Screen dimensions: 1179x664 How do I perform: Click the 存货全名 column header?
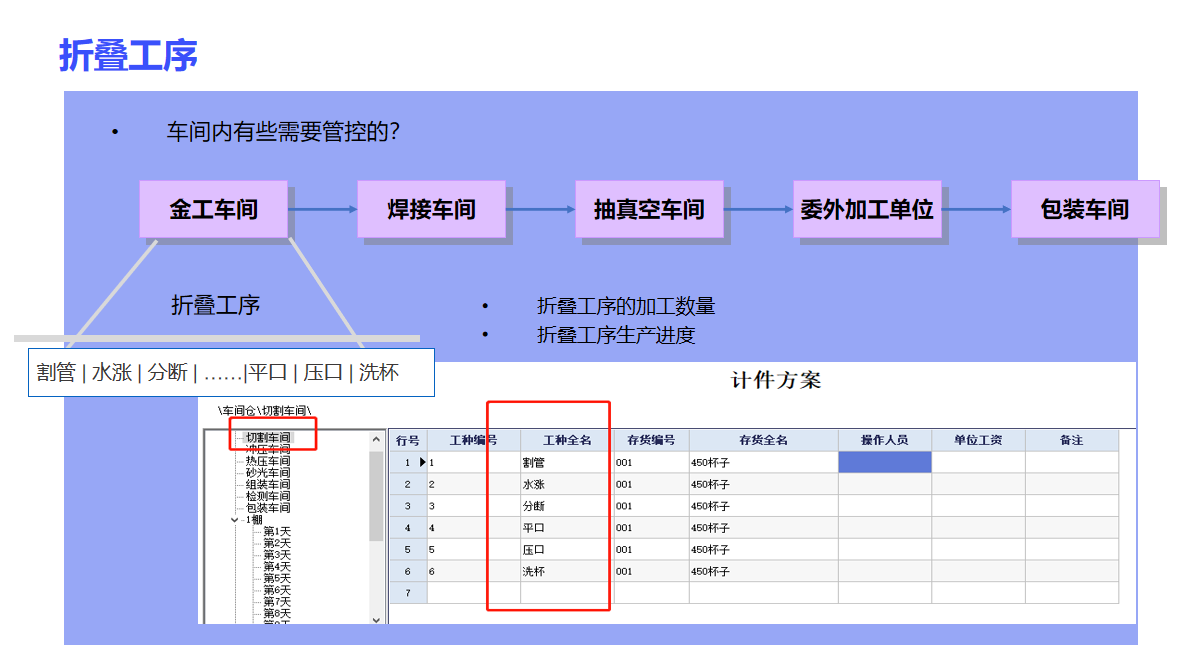coord(763,441)
